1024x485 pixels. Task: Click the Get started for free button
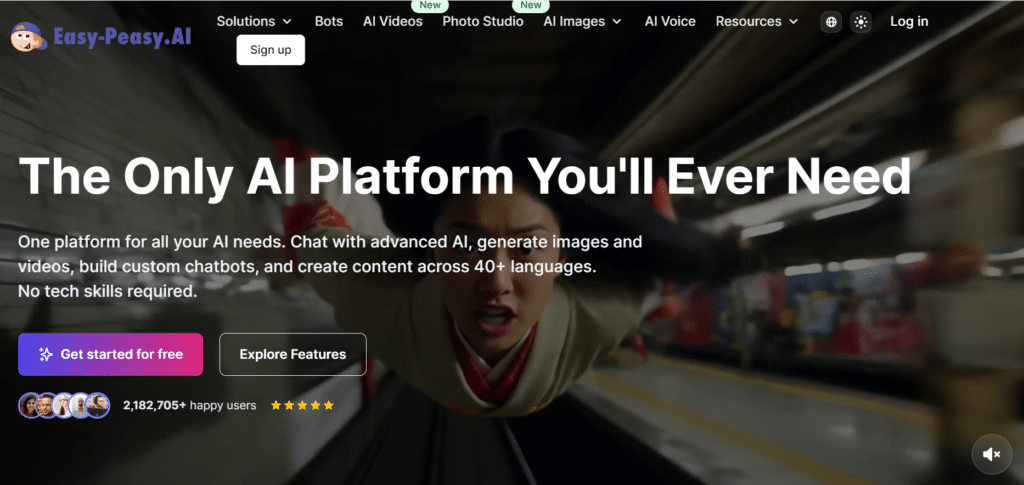tap(110, 354)
